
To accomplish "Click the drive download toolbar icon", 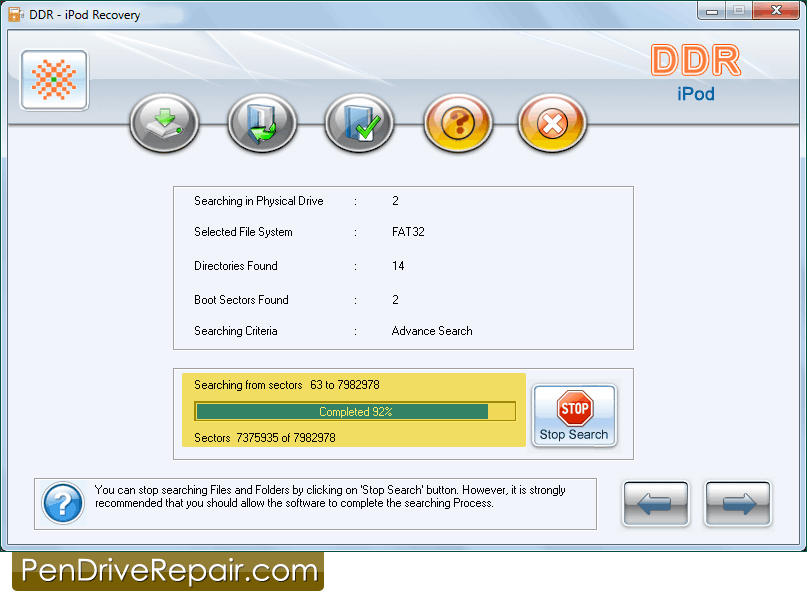I will coord(164,123).
